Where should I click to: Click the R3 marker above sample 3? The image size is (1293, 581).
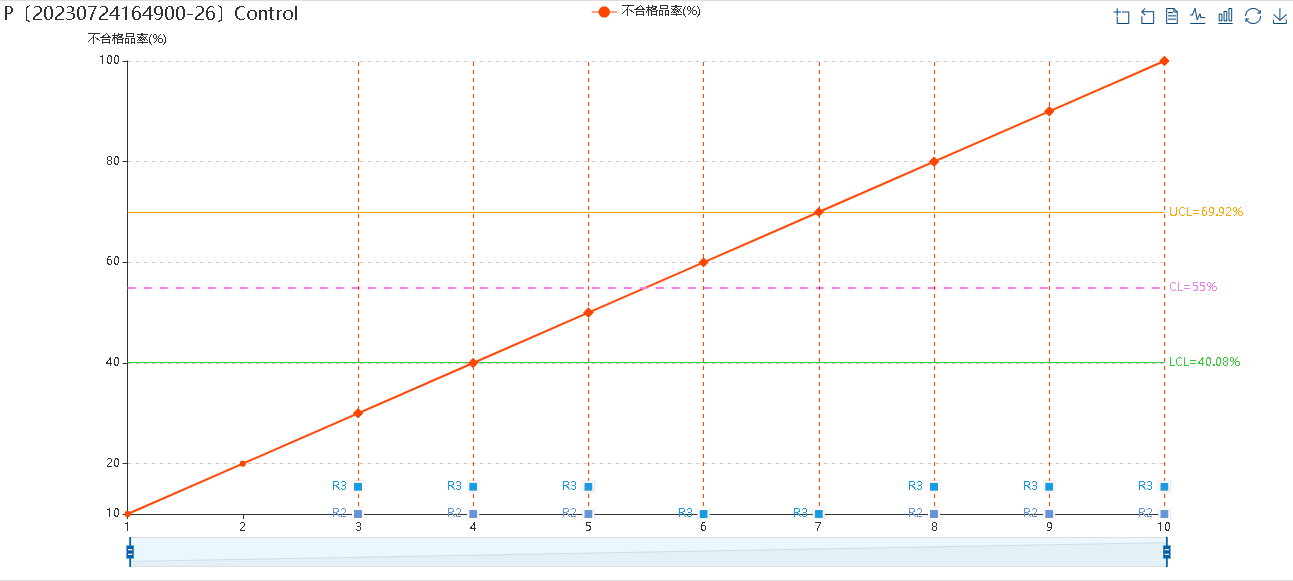point(358,487)
